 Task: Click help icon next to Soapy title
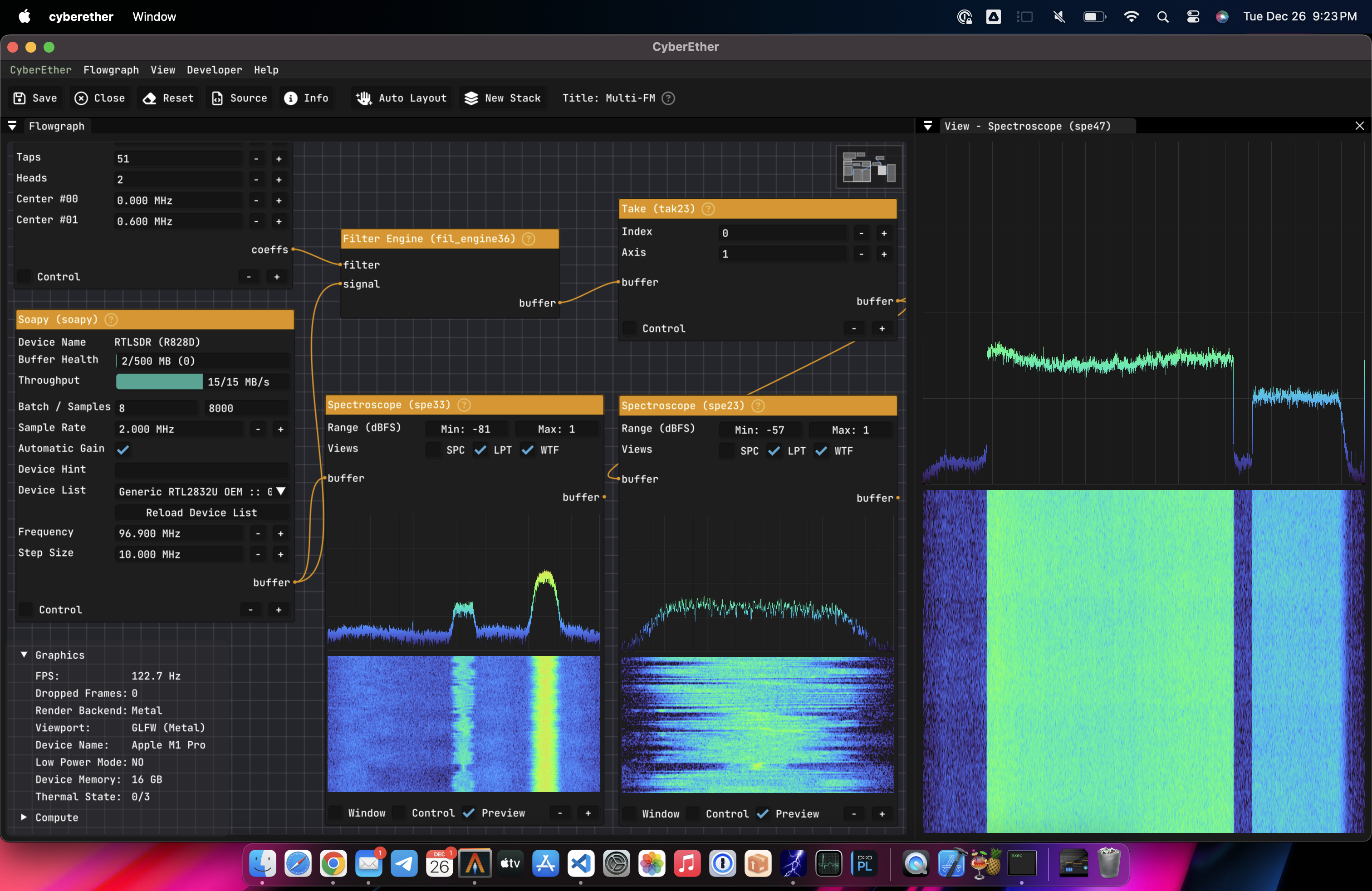pos(111,319)
